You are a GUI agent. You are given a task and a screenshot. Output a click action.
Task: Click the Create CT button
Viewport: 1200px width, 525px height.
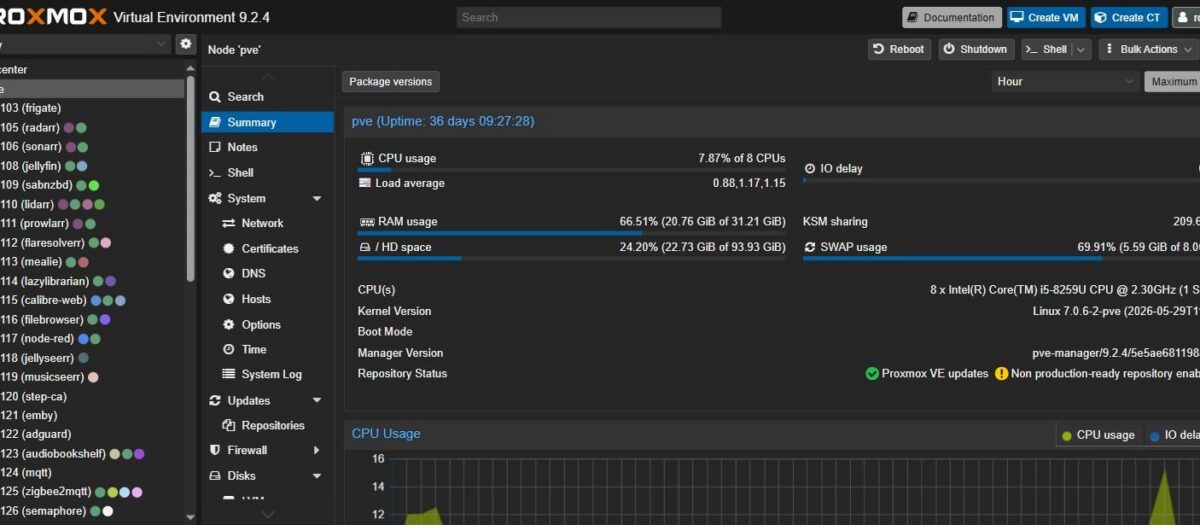point(1128,17)
